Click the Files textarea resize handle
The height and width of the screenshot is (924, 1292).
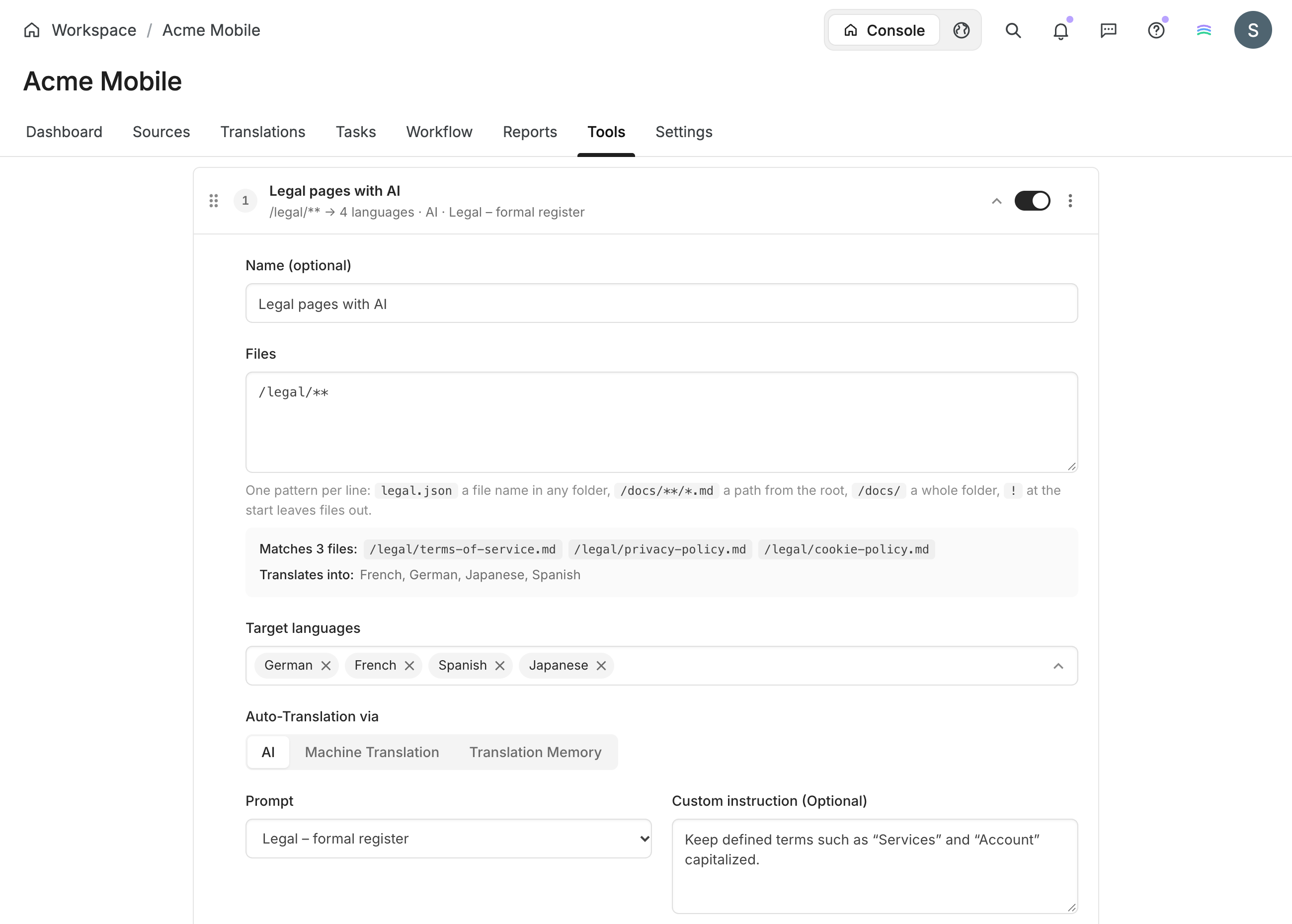coord(1071,466)
